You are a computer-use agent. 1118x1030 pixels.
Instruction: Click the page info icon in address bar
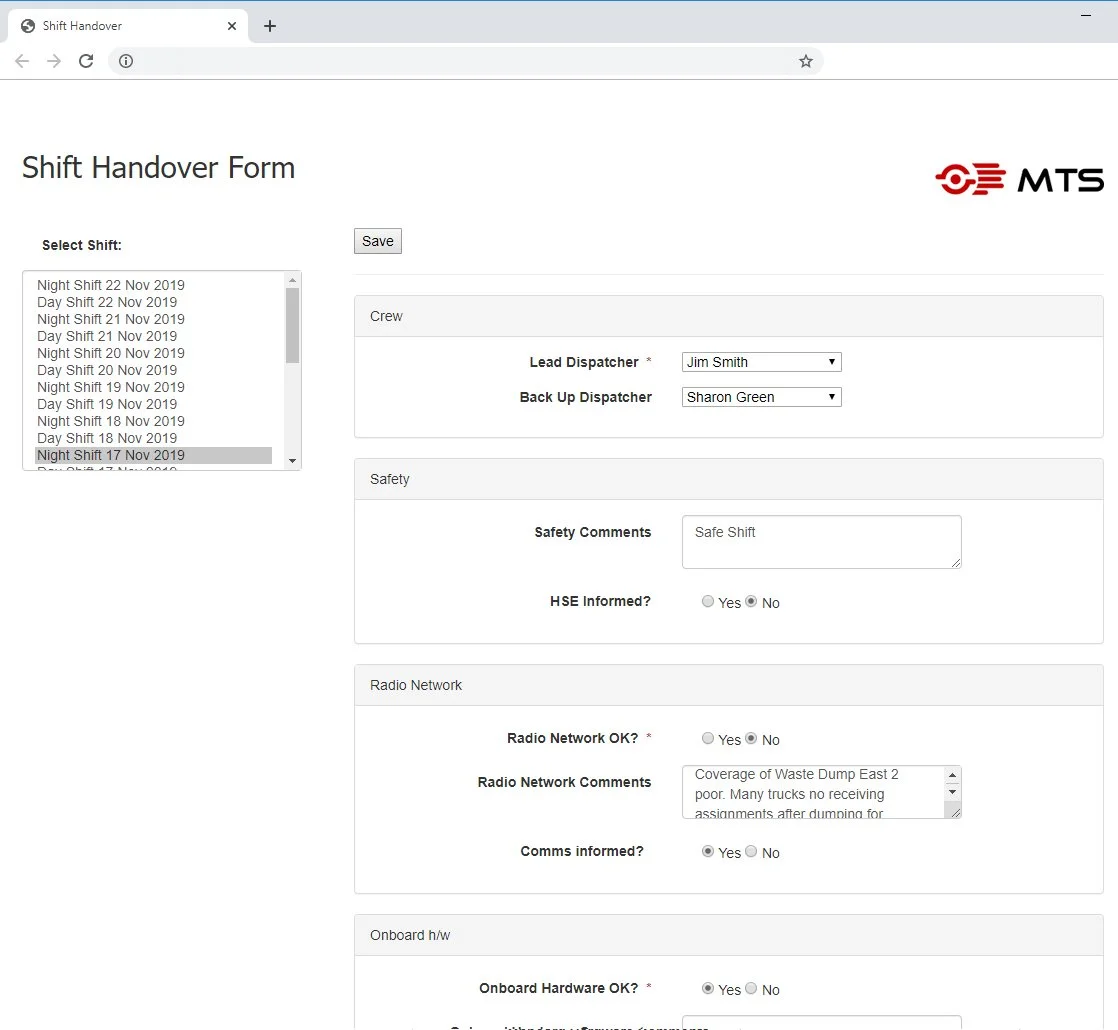tap(126, 61)
